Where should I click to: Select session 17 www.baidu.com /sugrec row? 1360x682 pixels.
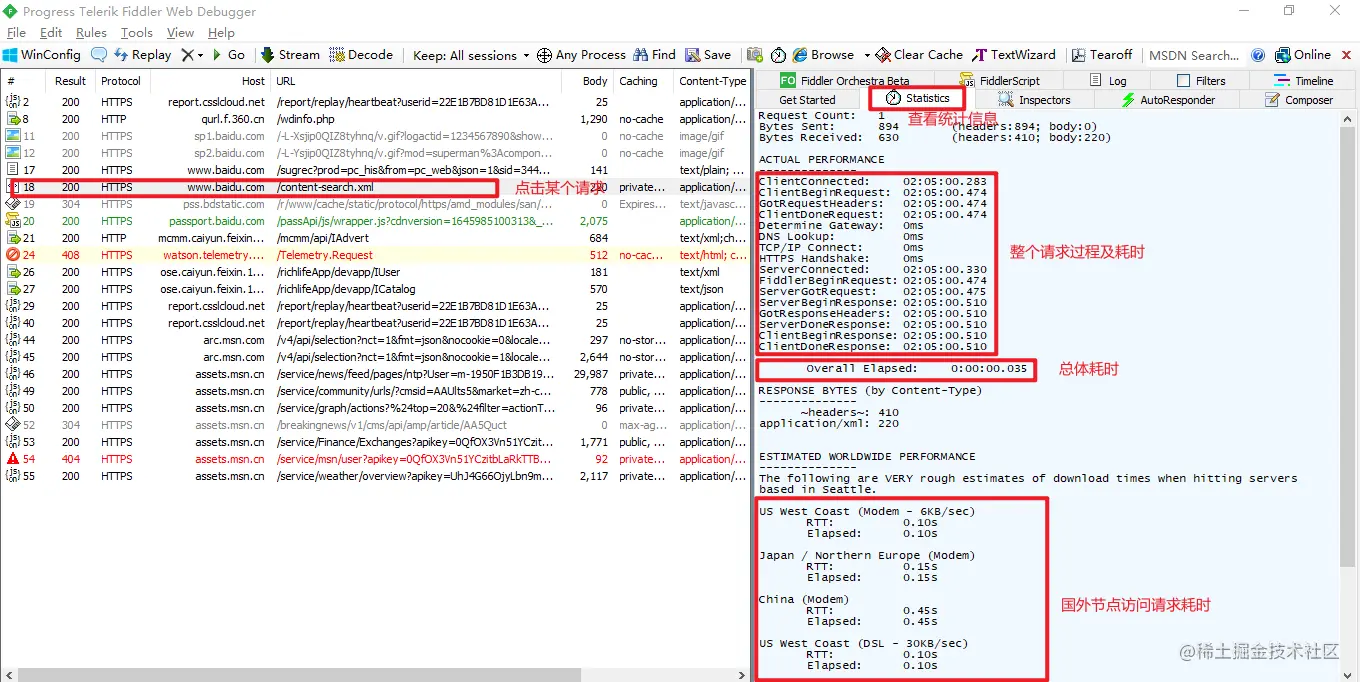coord(375,170)
